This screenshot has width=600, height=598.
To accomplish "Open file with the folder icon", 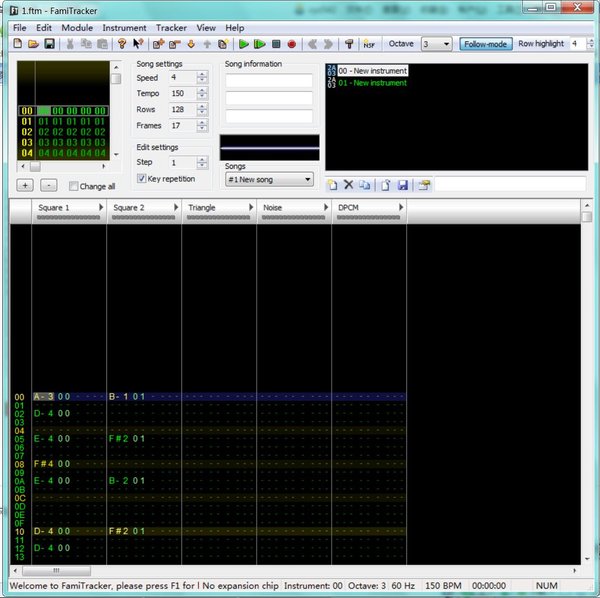I will coord(33,44).
